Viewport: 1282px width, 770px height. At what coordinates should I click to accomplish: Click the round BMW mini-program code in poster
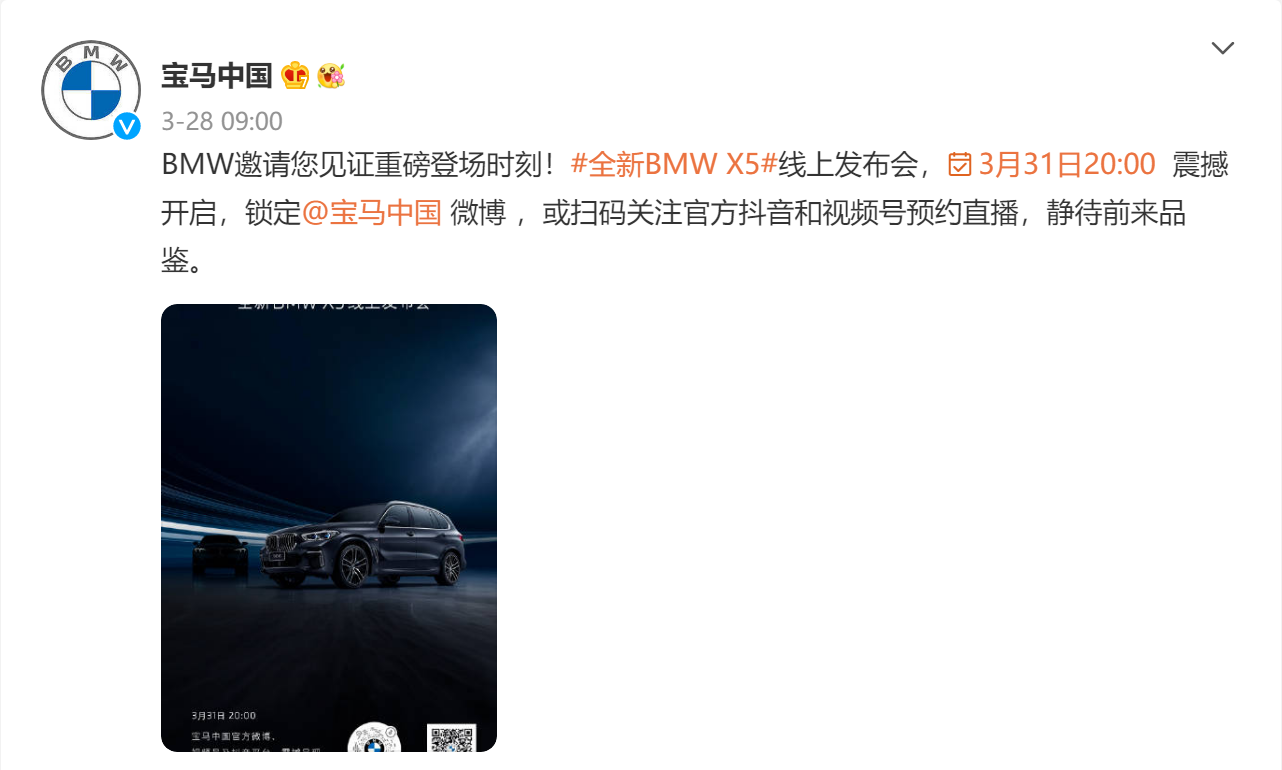coord(374,737)
